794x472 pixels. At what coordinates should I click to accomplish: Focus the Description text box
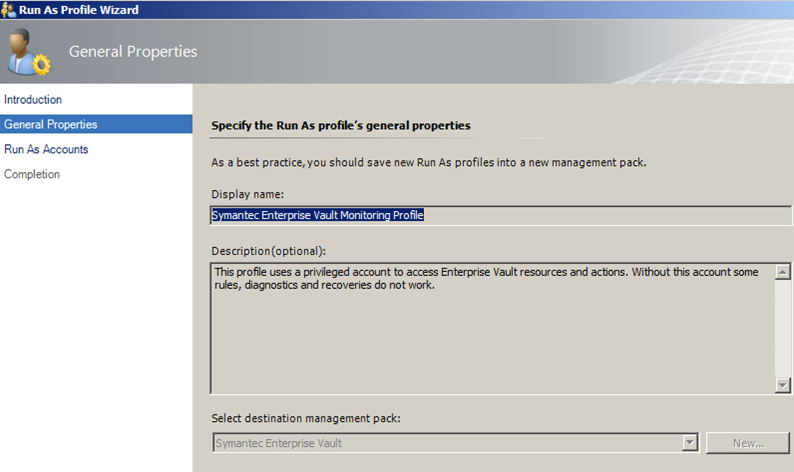coord(490,328)
